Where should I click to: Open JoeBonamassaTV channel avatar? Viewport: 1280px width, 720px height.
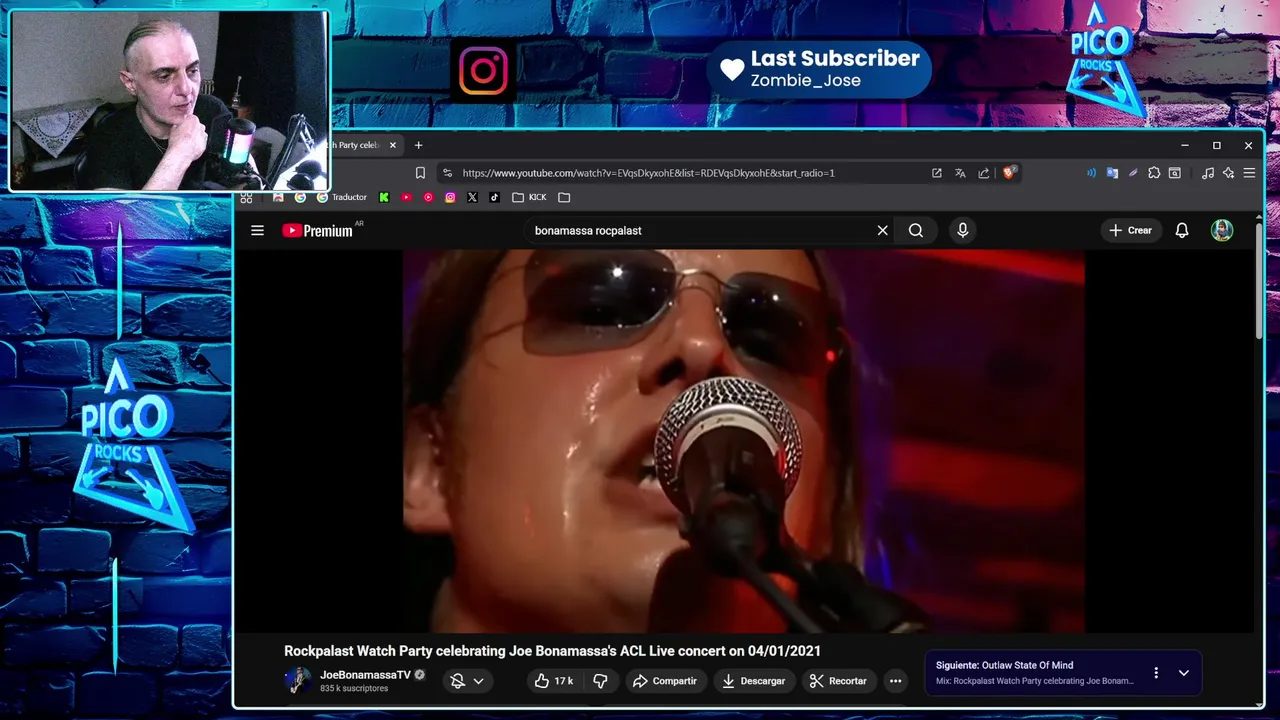coord(298,681)
